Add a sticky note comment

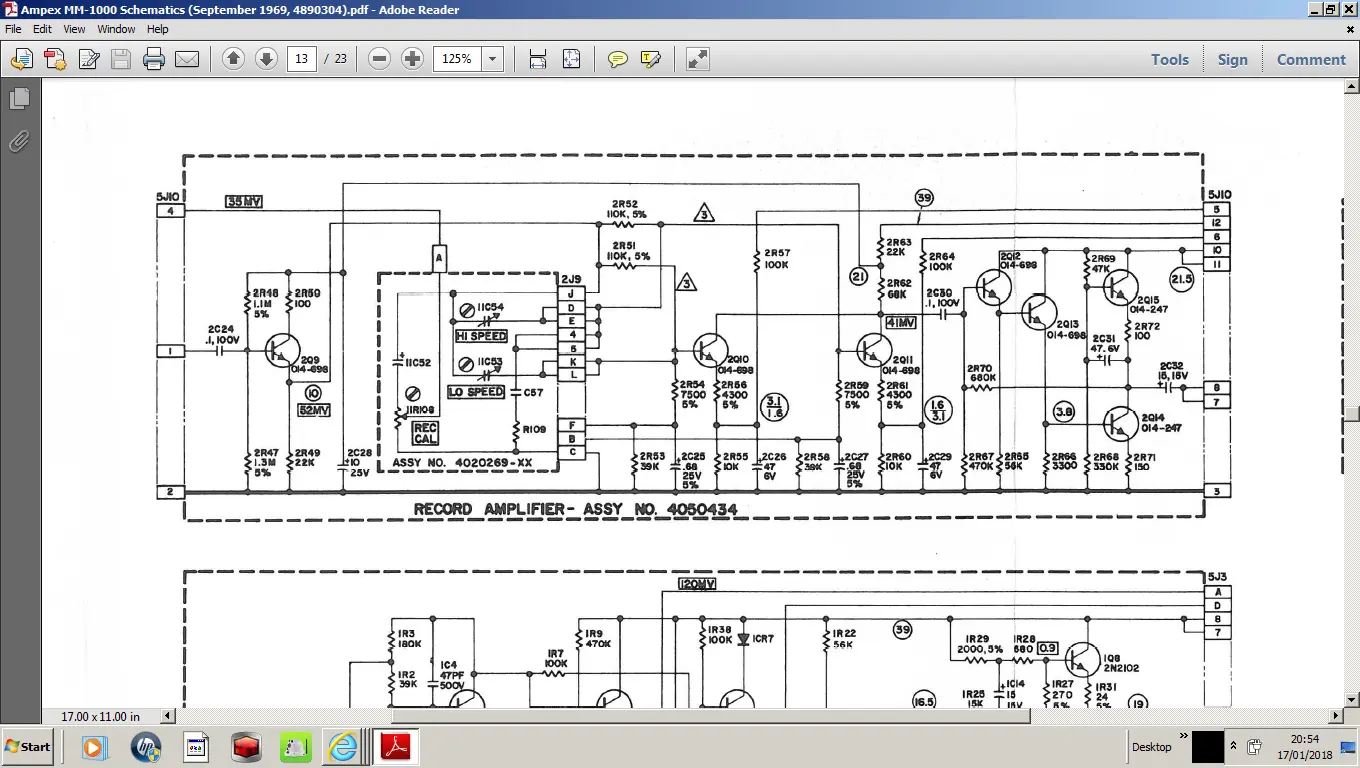point(618,60)
